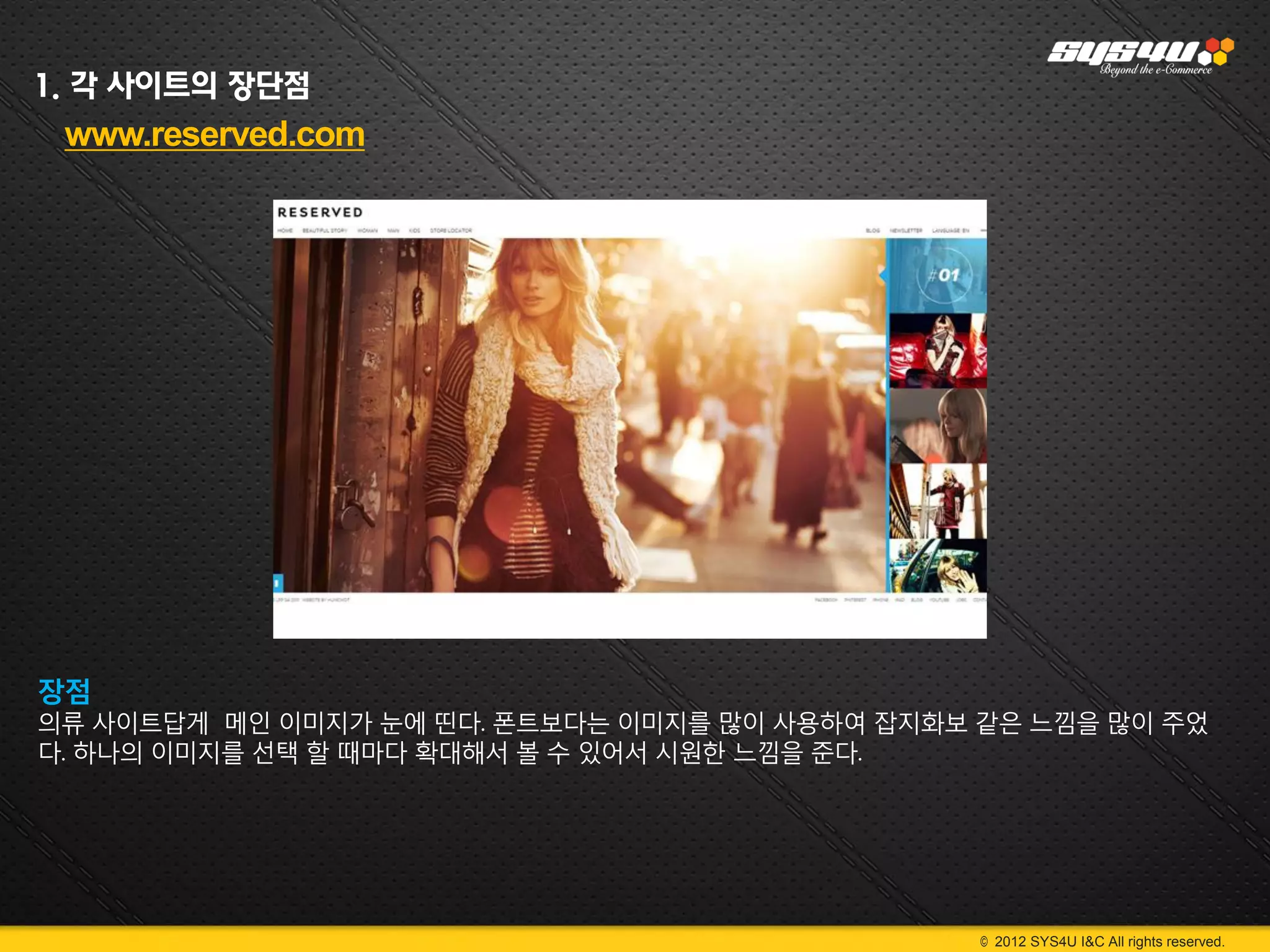The height and width of the screenshot is (952, 1270).
Task: Click the blue arrow beside the thumbnail strip
Action: tap(883, 275)
